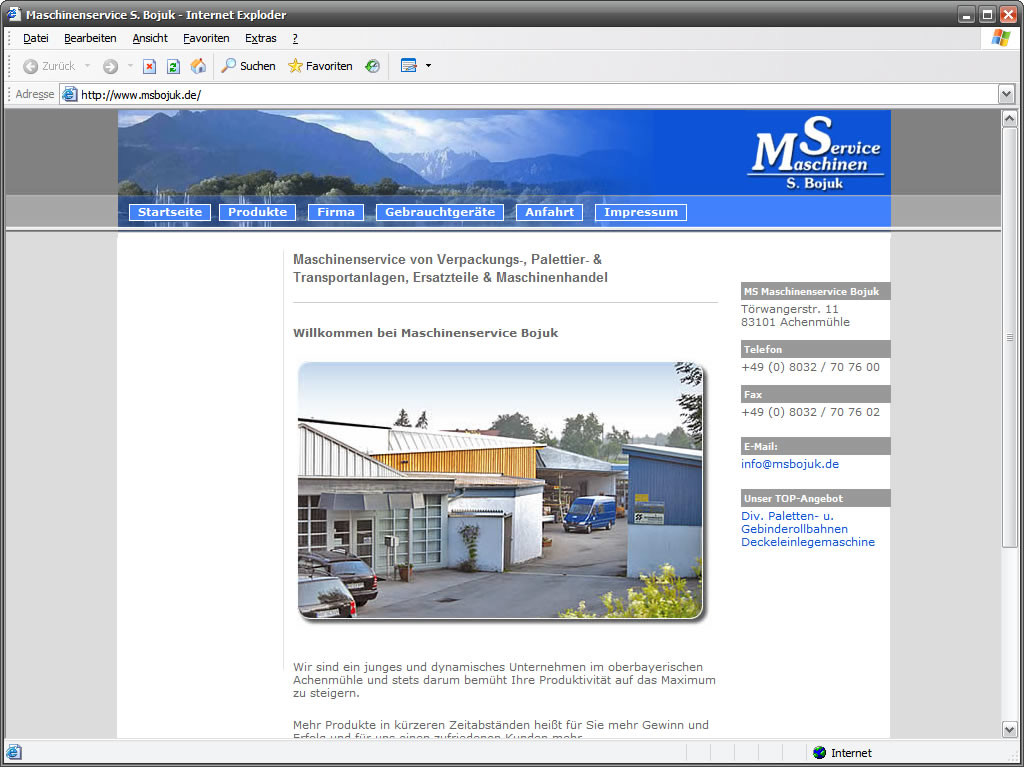Click the 'MS Maschinenservice Bojuk' sidebar header
1024x768 pixels.
pos(816,291)
